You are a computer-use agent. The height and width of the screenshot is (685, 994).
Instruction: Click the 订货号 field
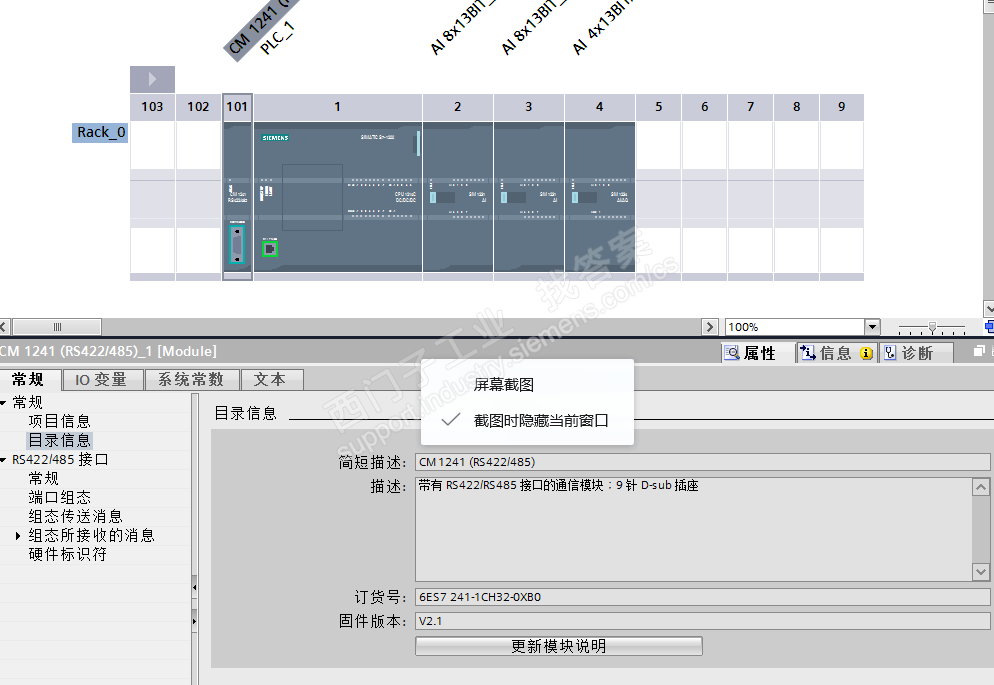(x=702, y=597)
